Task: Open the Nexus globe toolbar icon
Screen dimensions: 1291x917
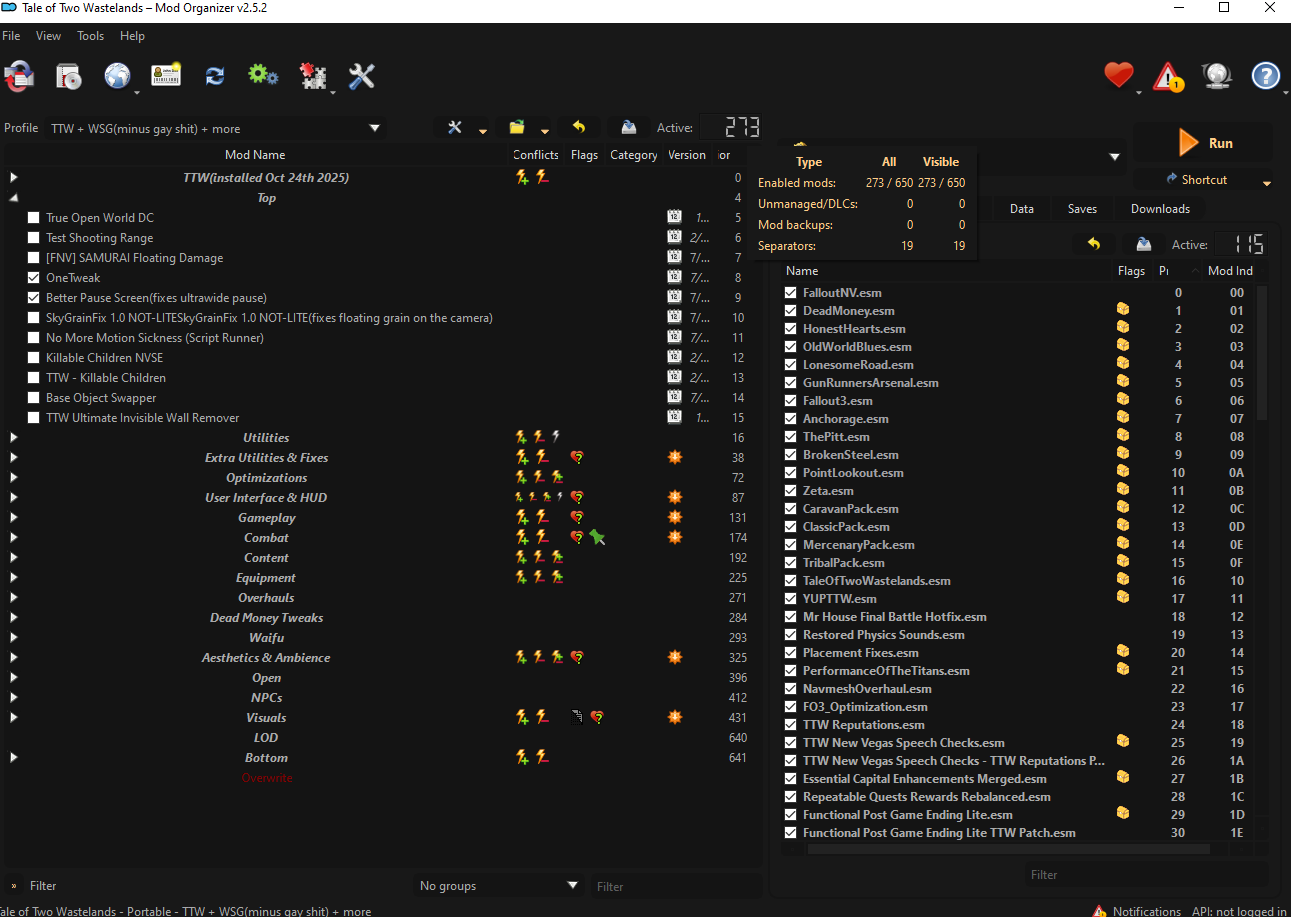Action: point(117,76)
